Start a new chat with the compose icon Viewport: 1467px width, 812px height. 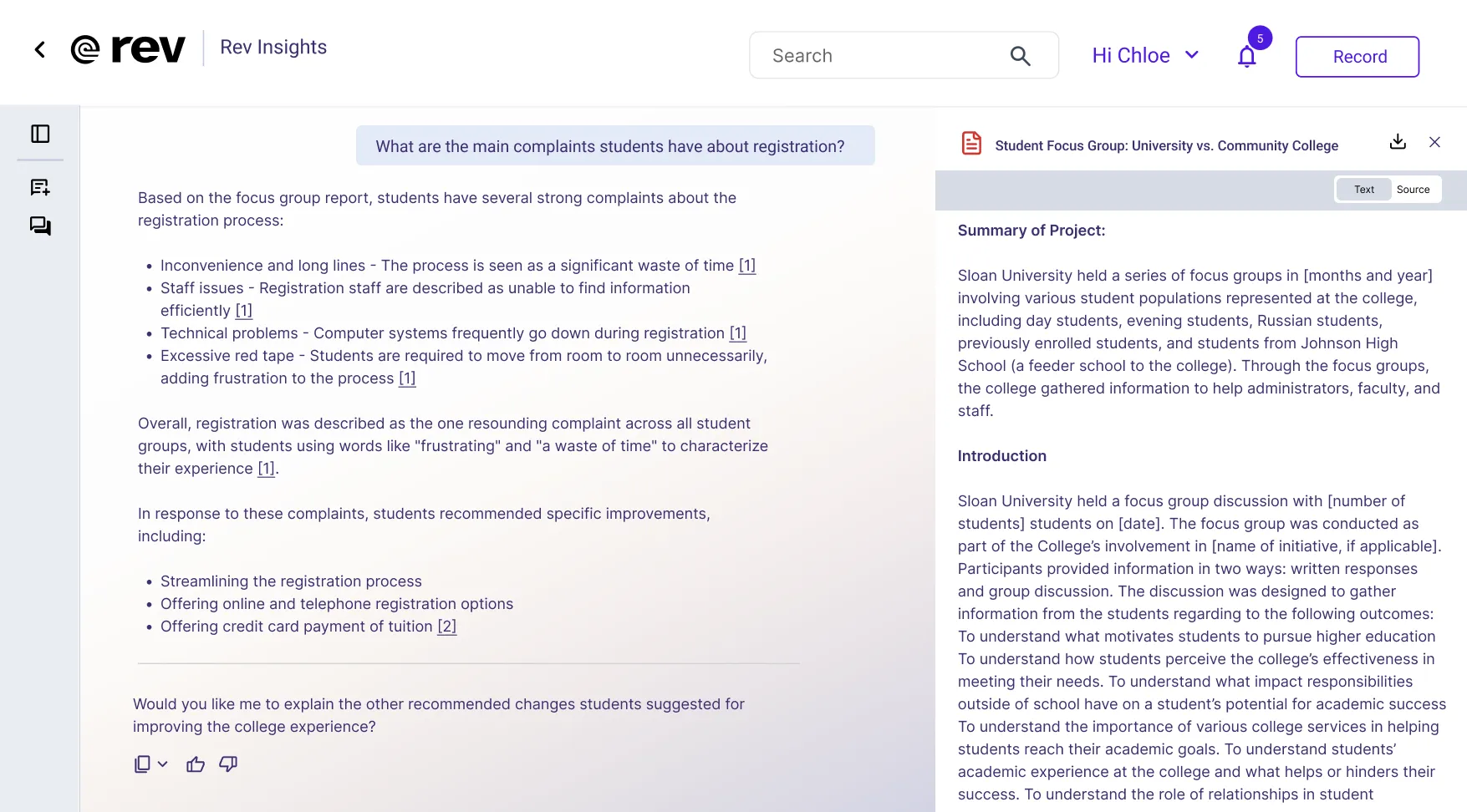[40, 187]
